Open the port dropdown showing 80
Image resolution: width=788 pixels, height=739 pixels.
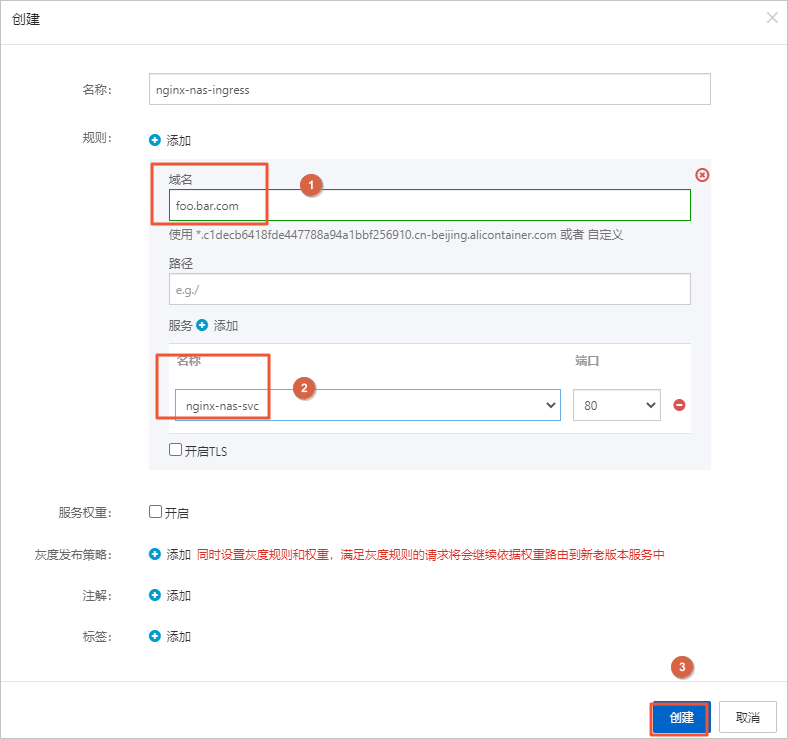click(617, 405)
